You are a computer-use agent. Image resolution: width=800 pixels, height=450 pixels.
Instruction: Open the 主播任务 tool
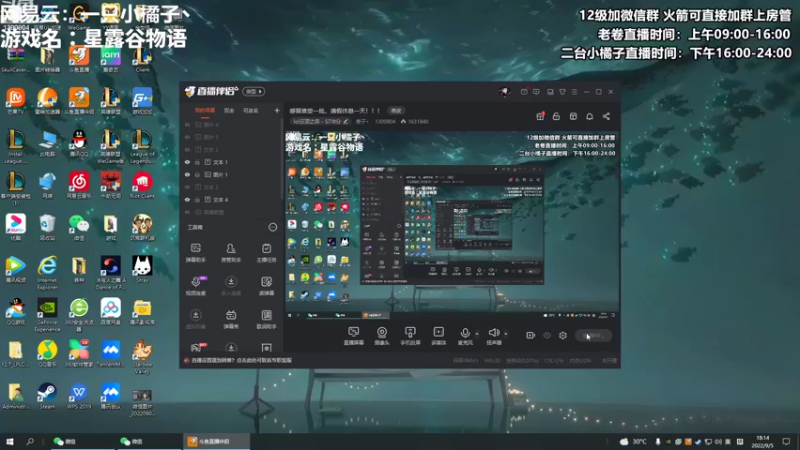point(266,252)
